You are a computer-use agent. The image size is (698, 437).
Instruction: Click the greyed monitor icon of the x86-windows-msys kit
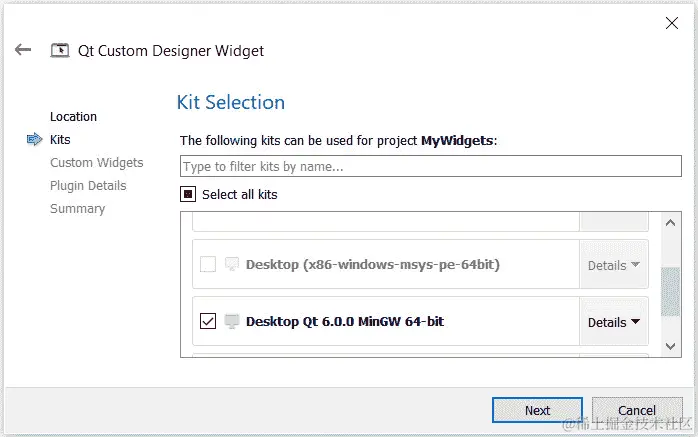point(231,264)
